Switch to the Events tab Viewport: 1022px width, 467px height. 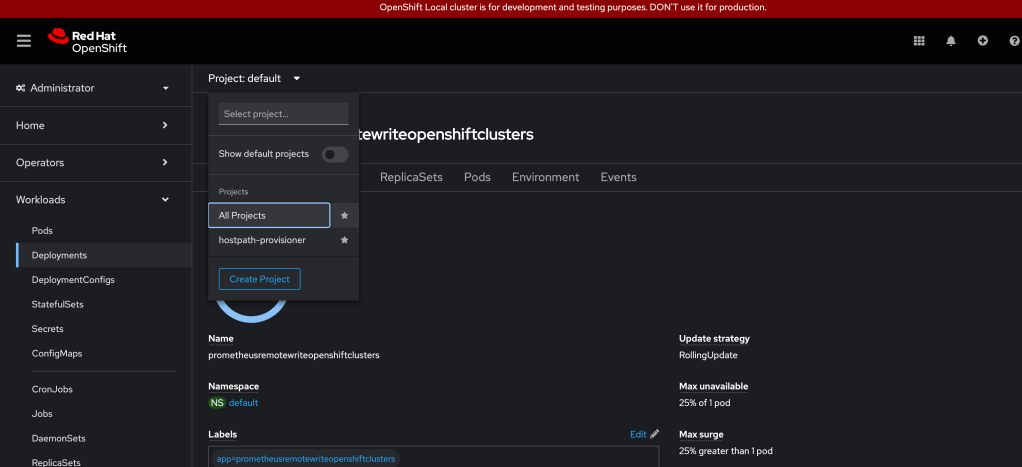[619, 177]
